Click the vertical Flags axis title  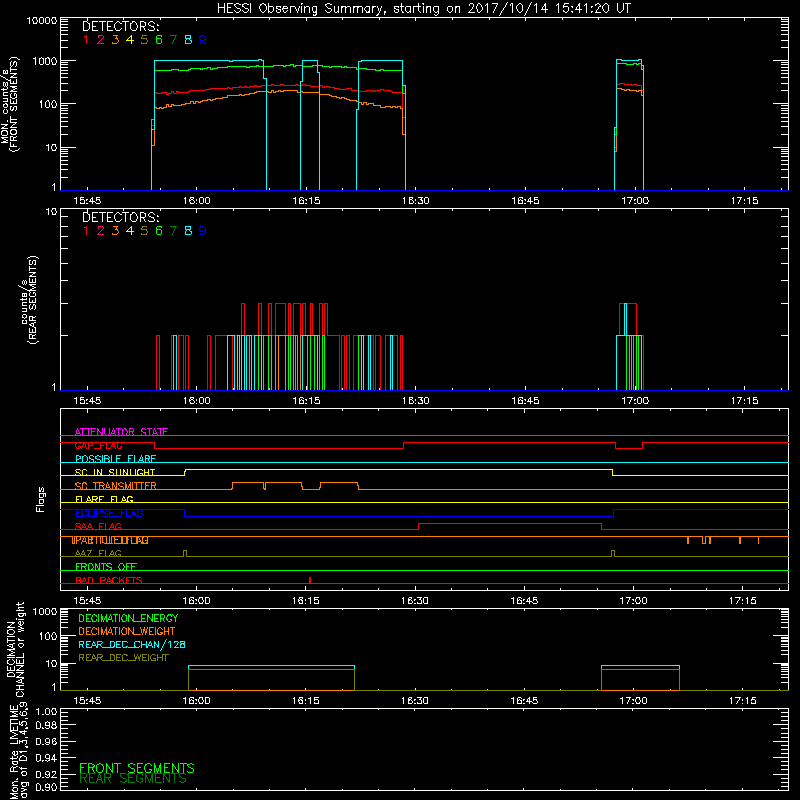click(x=41, y=499)
